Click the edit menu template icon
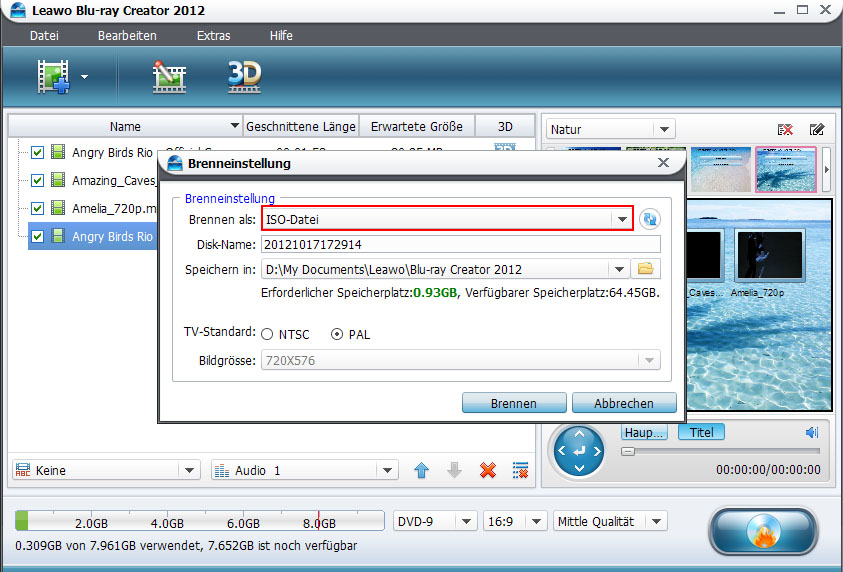This screenshot has width=843, height=572. pyautogui.click(x=817, y=130)
